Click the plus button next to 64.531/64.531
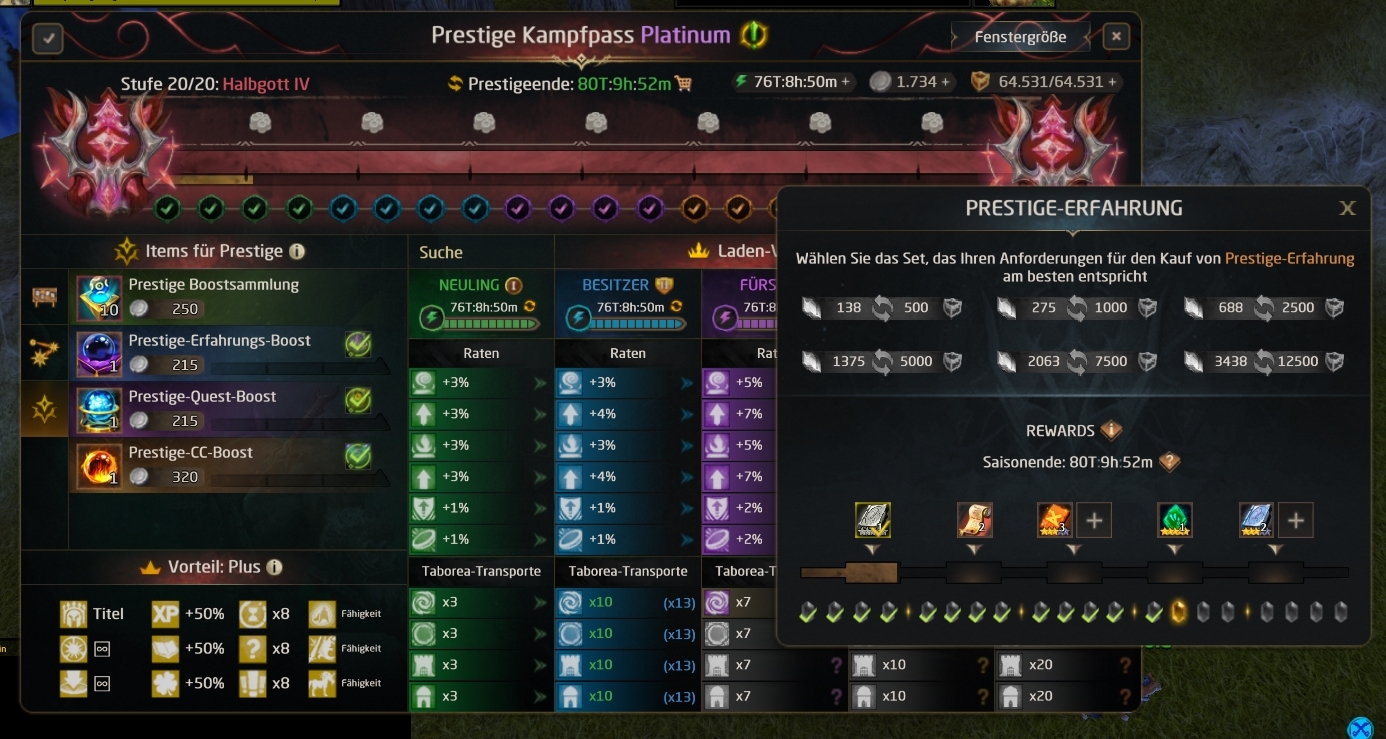The height and width of the screenshot is (739, 1386). (1111, 82)
